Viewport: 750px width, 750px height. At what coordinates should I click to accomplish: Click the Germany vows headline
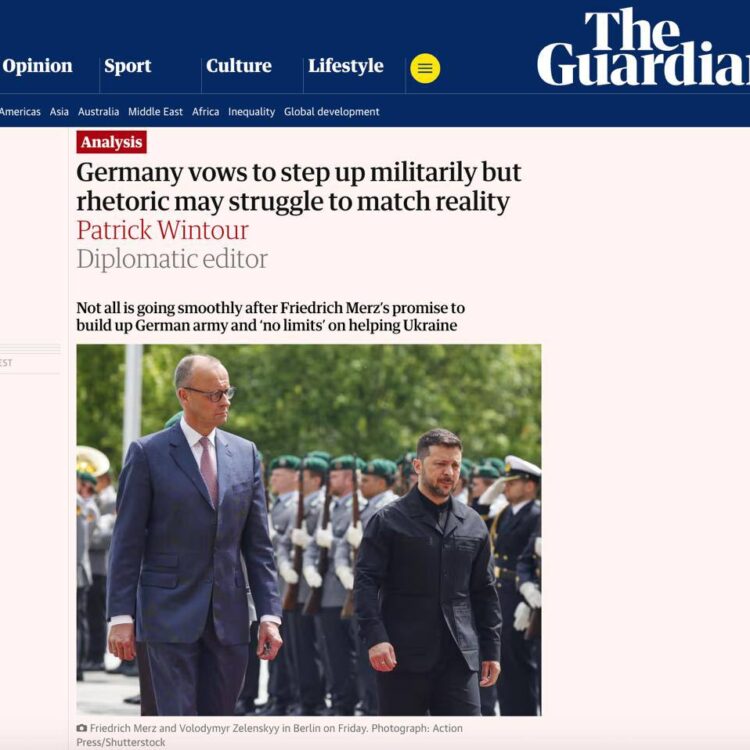(298, 187)
